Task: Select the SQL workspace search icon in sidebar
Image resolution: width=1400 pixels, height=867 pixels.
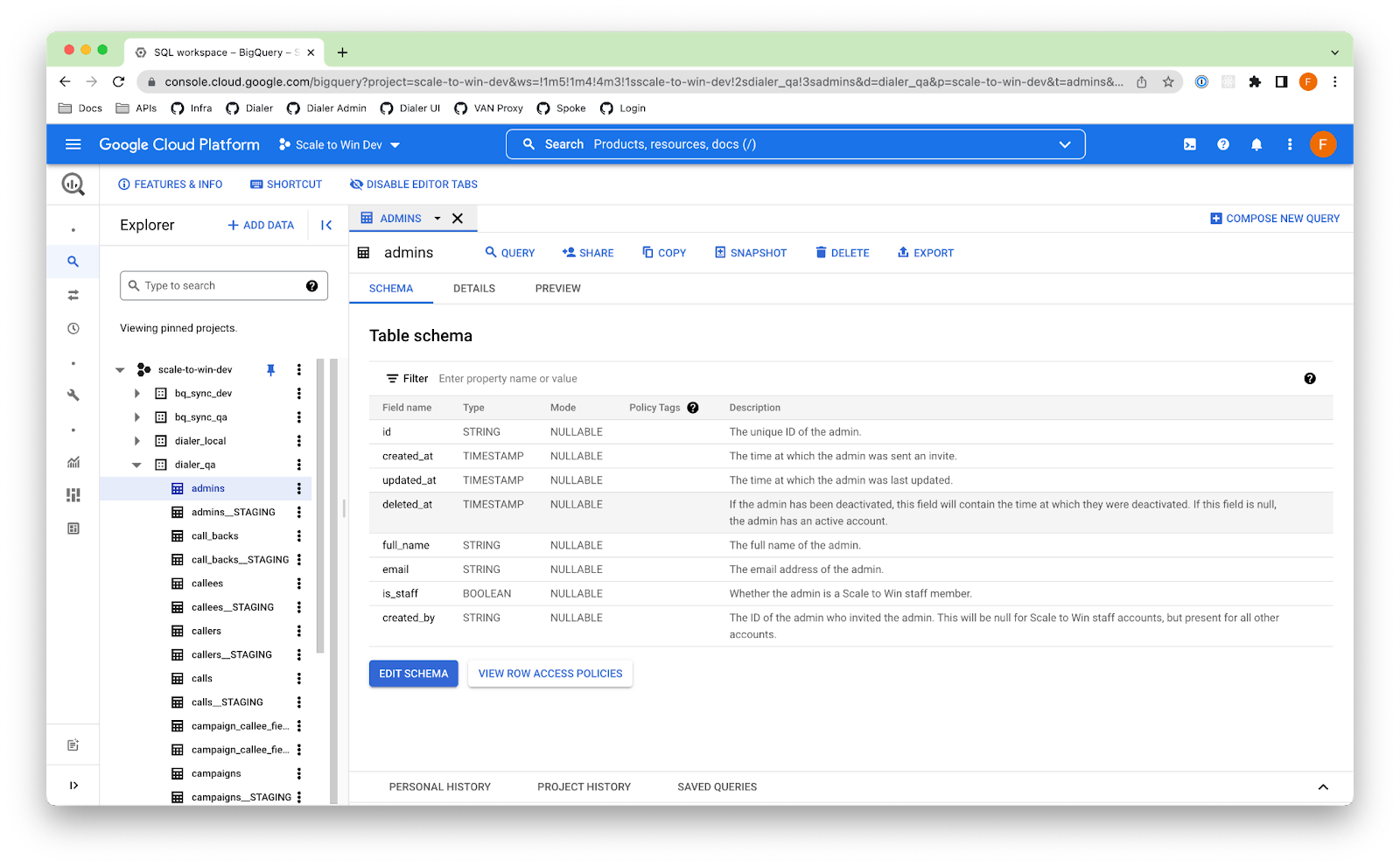Action: (x=73, y=262)
